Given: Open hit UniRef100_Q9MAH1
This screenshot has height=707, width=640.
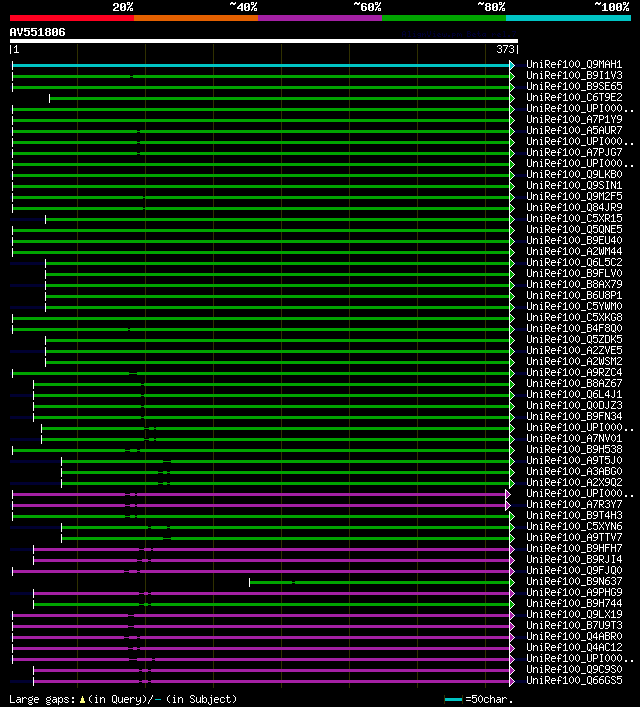Looking at the screenshot, I should (x=574, y=64).
